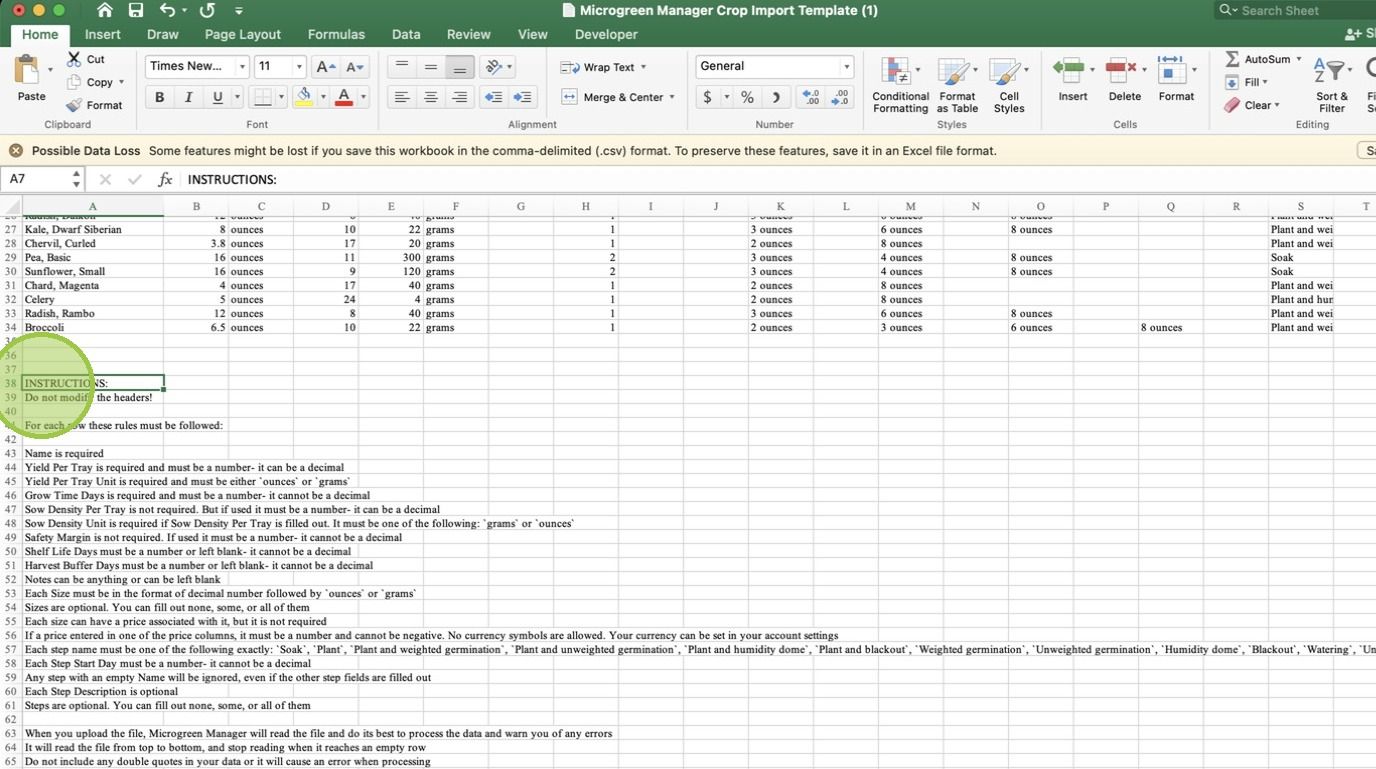The width and height of the screenshot is (1376, 769).
Task: Increase font size
Action: tap(325, 67)
